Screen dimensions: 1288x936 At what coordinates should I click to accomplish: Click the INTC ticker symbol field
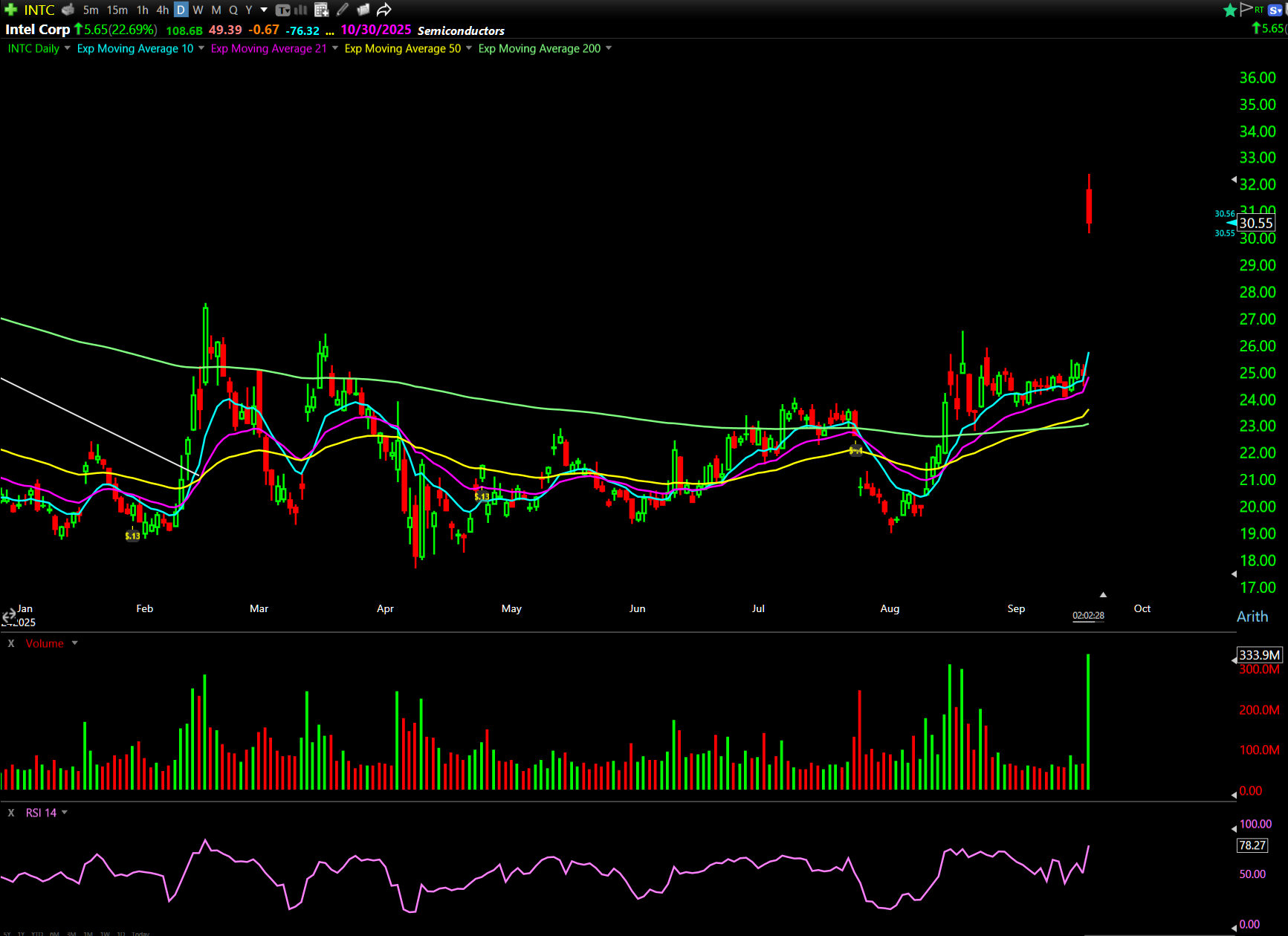[39, 10]
